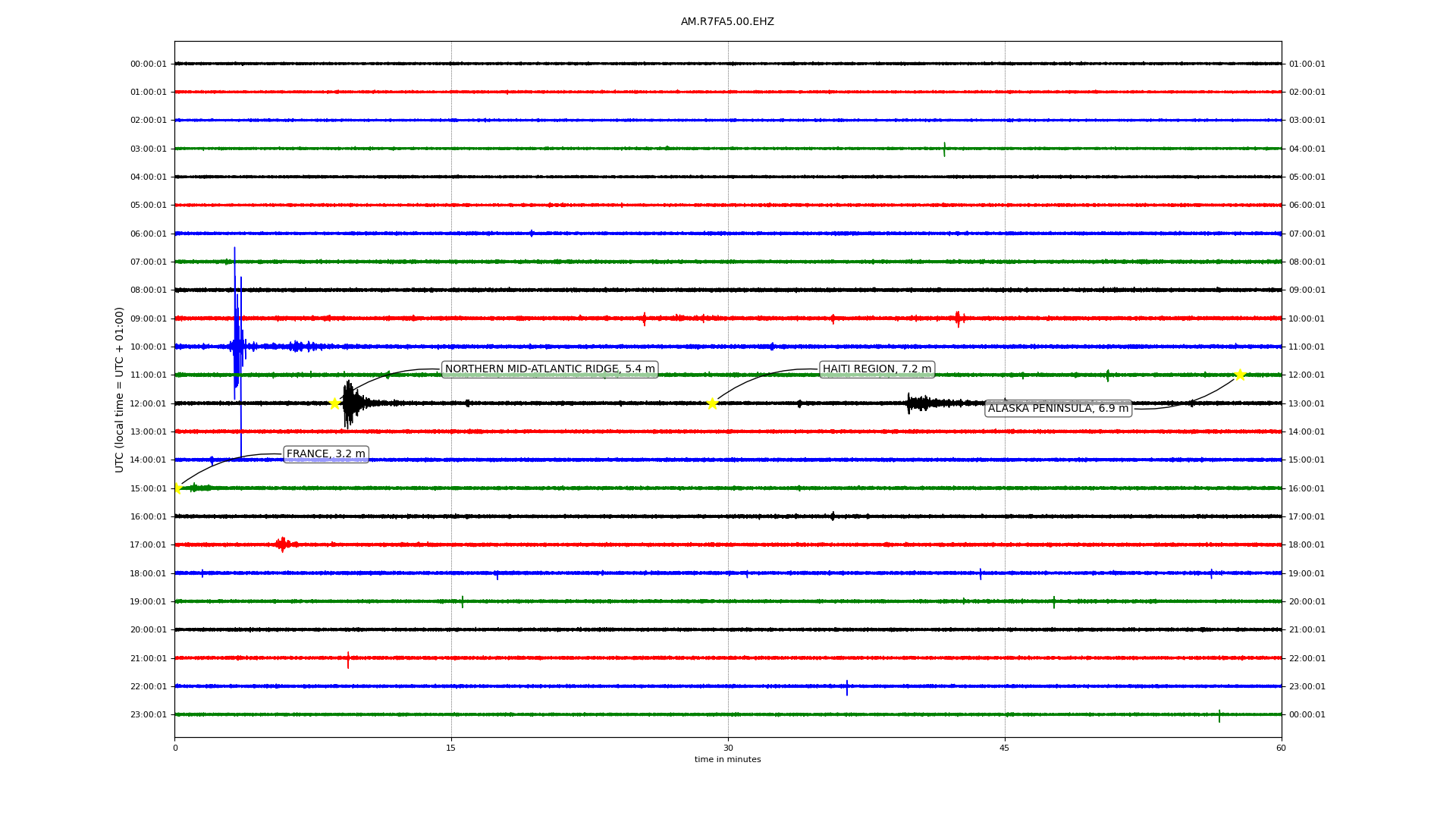Click the x-axis label 'time in minutes'

coord(727,760)
